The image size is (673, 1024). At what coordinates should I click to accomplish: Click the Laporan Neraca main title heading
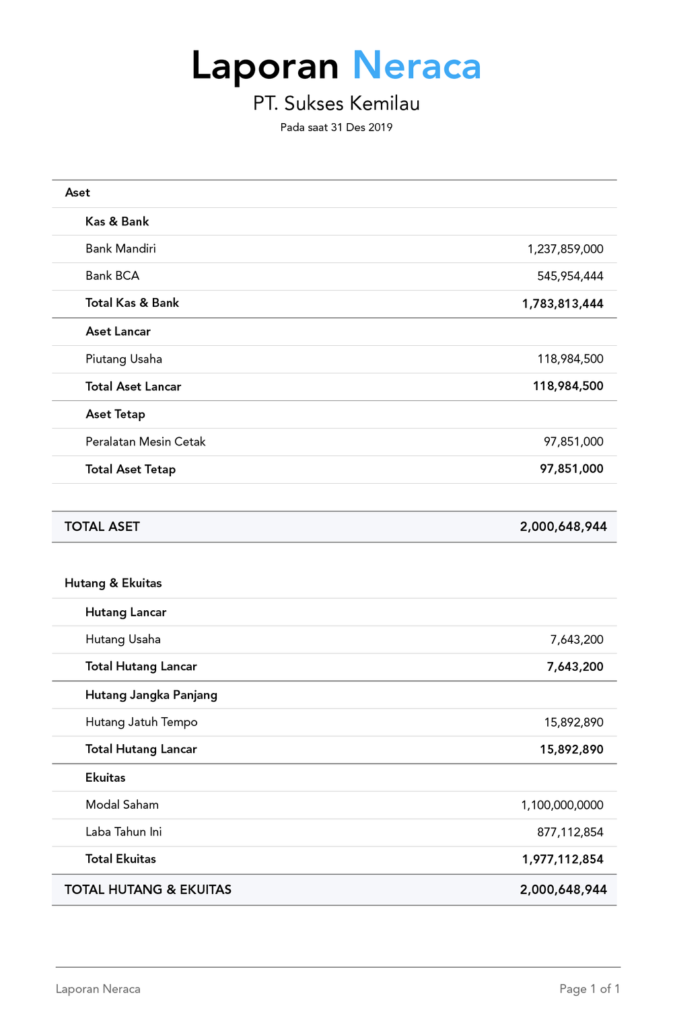(x=336, y=66)
